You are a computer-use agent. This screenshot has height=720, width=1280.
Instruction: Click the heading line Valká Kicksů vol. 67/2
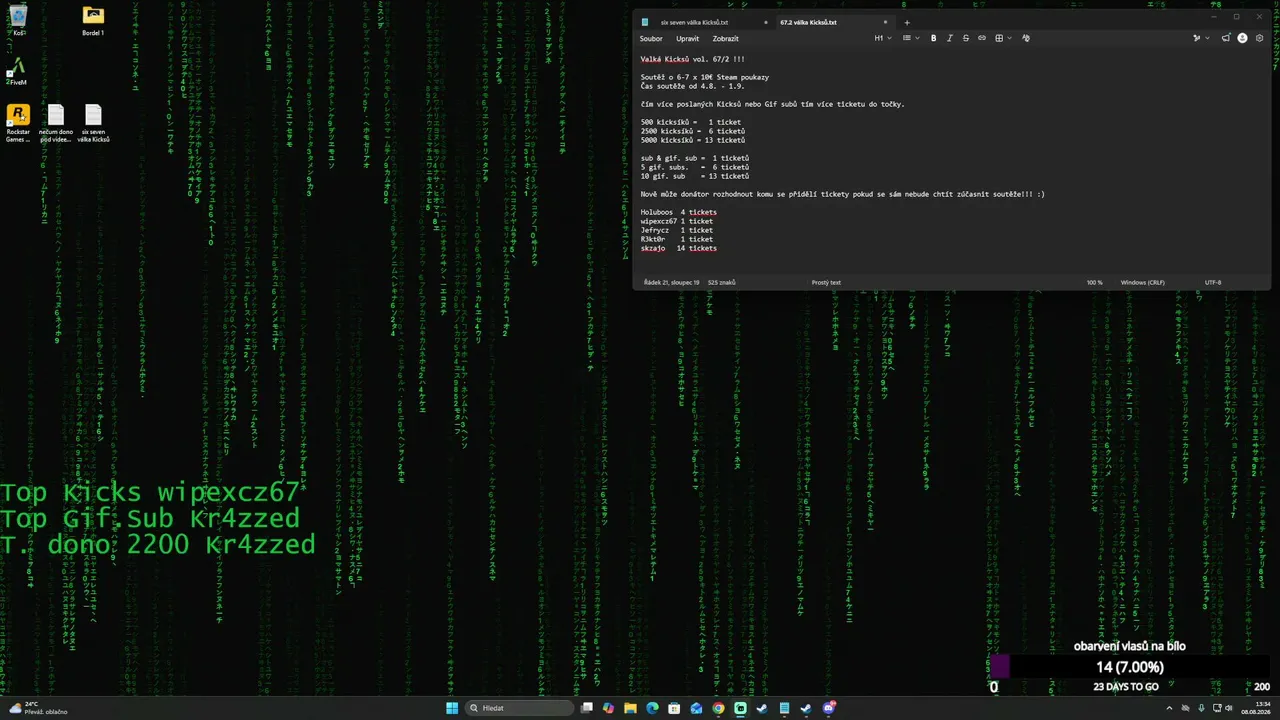coord(693,59)
